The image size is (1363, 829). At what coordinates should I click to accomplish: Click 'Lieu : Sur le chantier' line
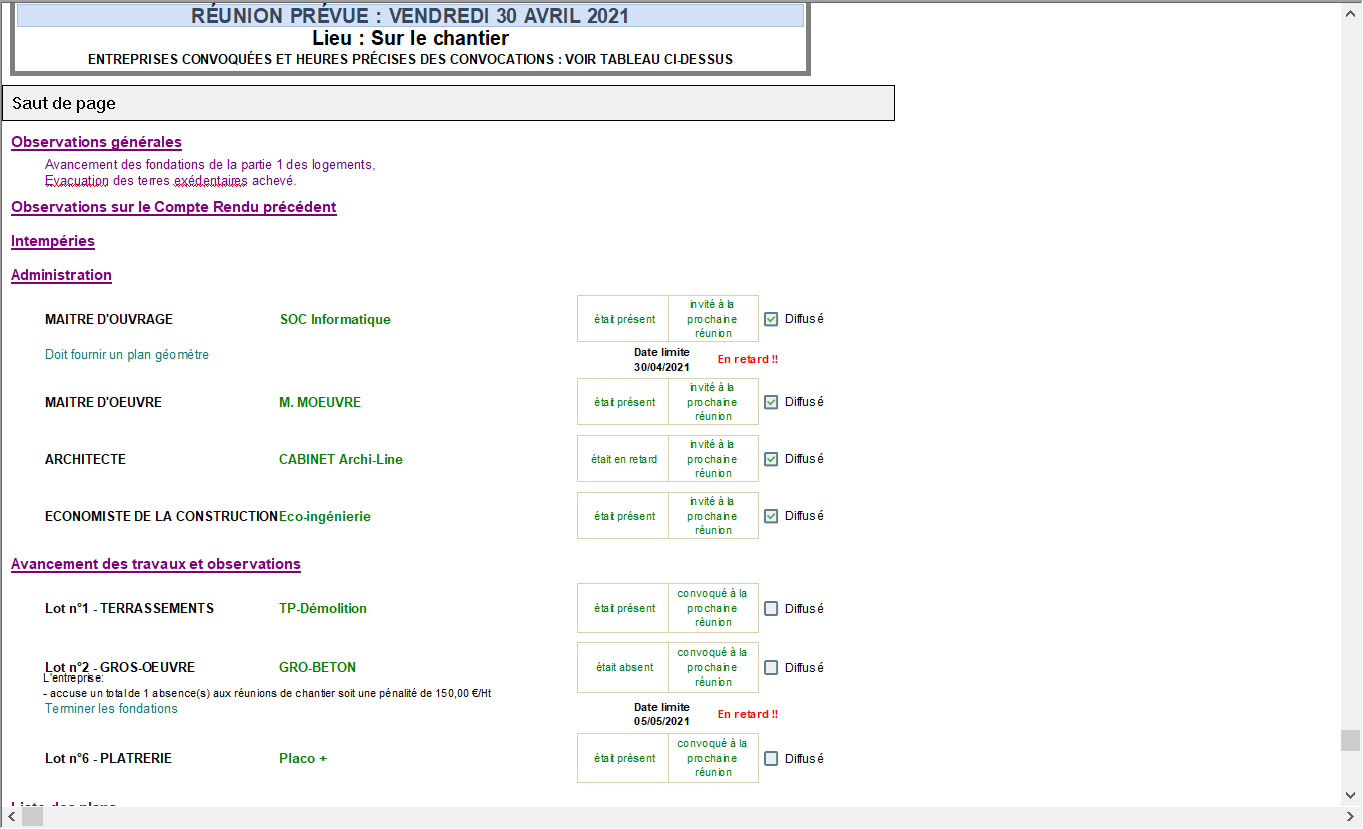pos(410,38)
